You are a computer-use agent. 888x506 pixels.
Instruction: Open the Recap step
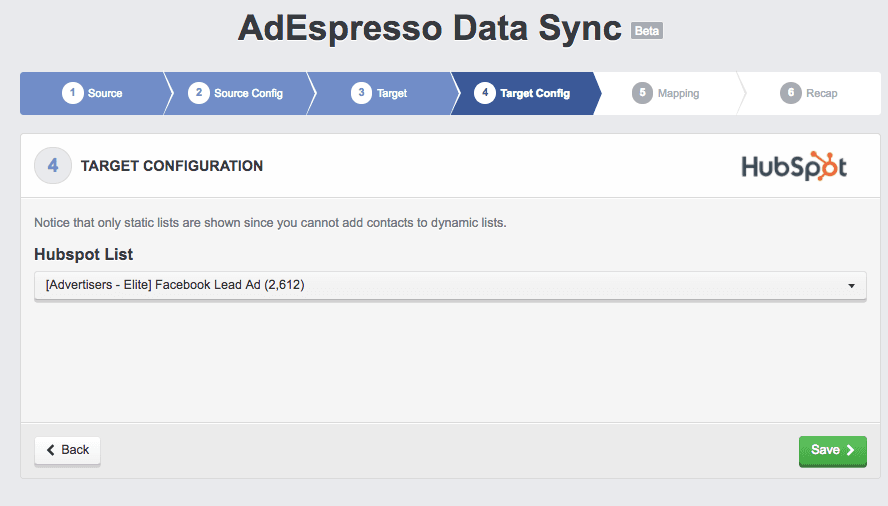(x=809, y=93)
